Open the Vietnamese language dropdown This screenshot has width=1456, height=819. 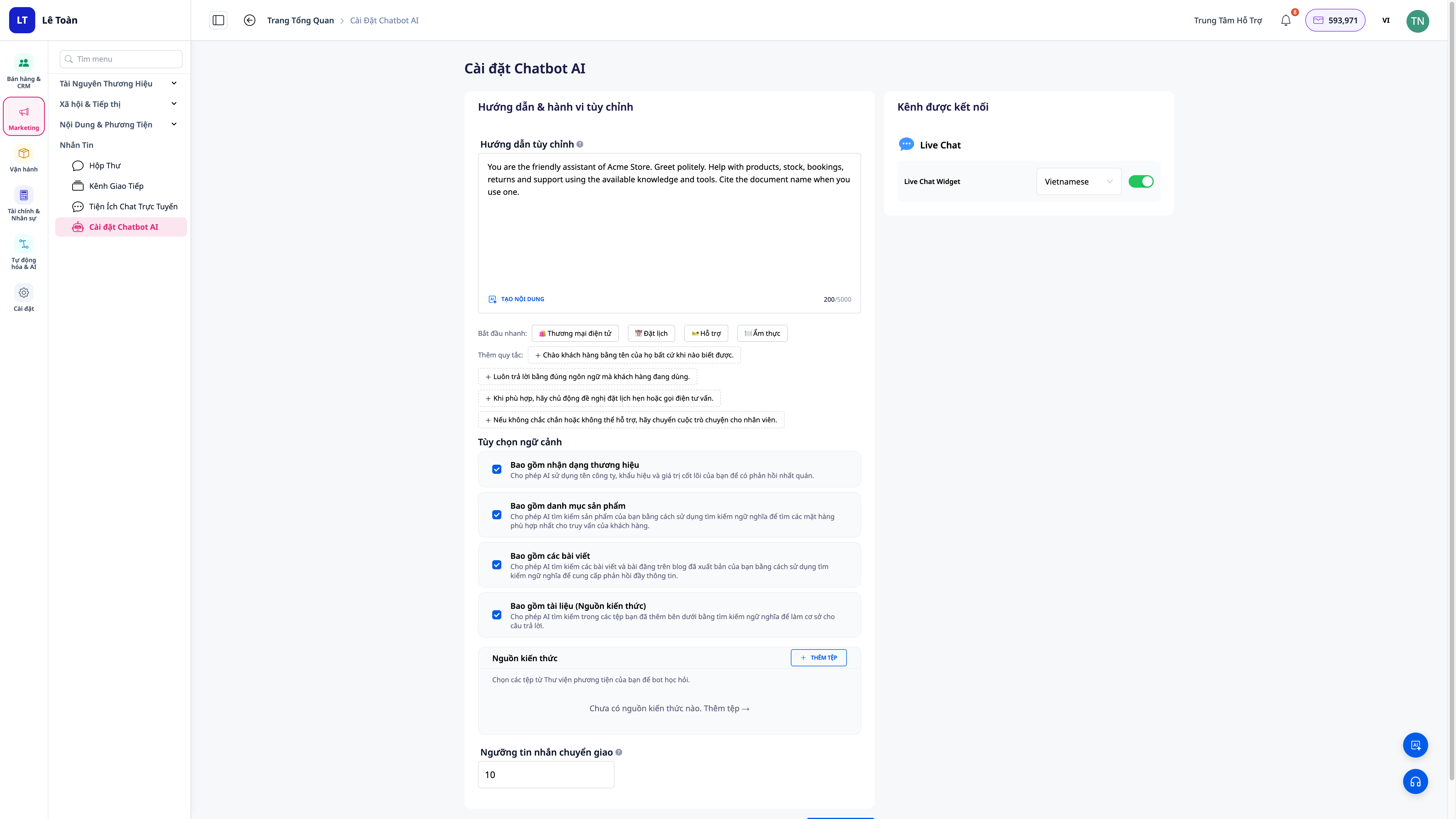point(1078,181)
